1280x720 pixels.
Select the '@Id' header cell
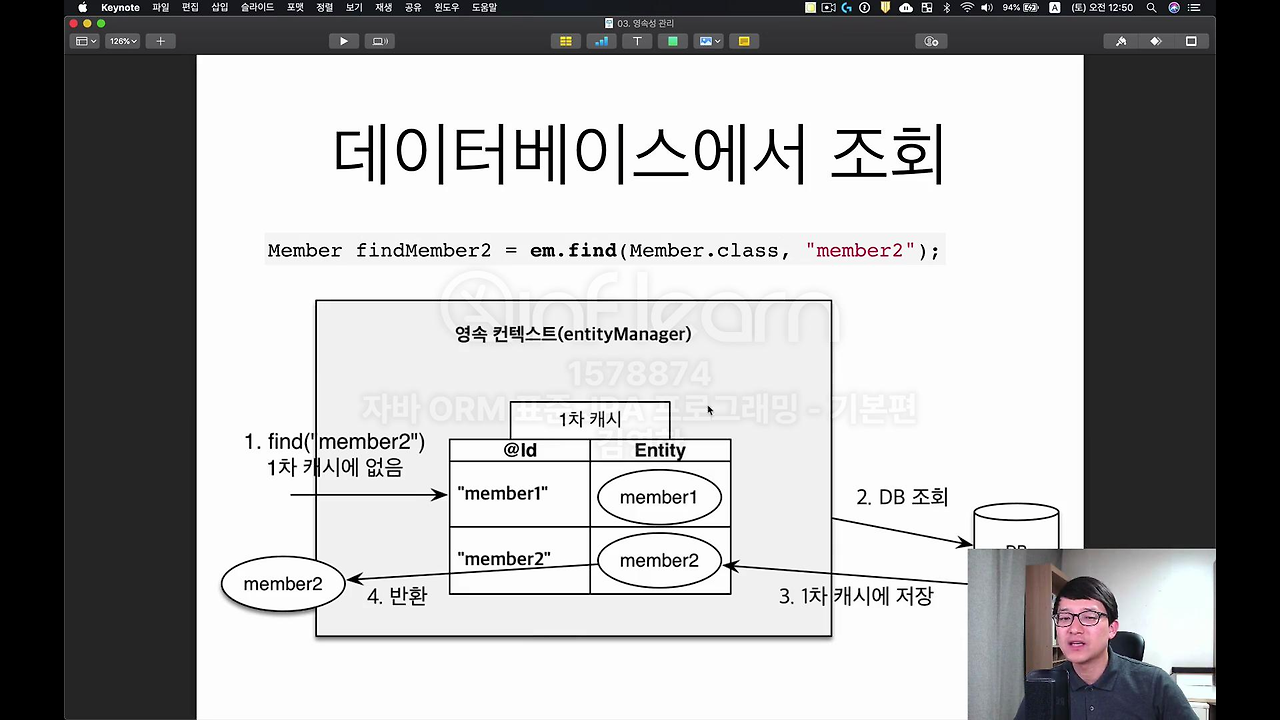[x=520, y=450]
